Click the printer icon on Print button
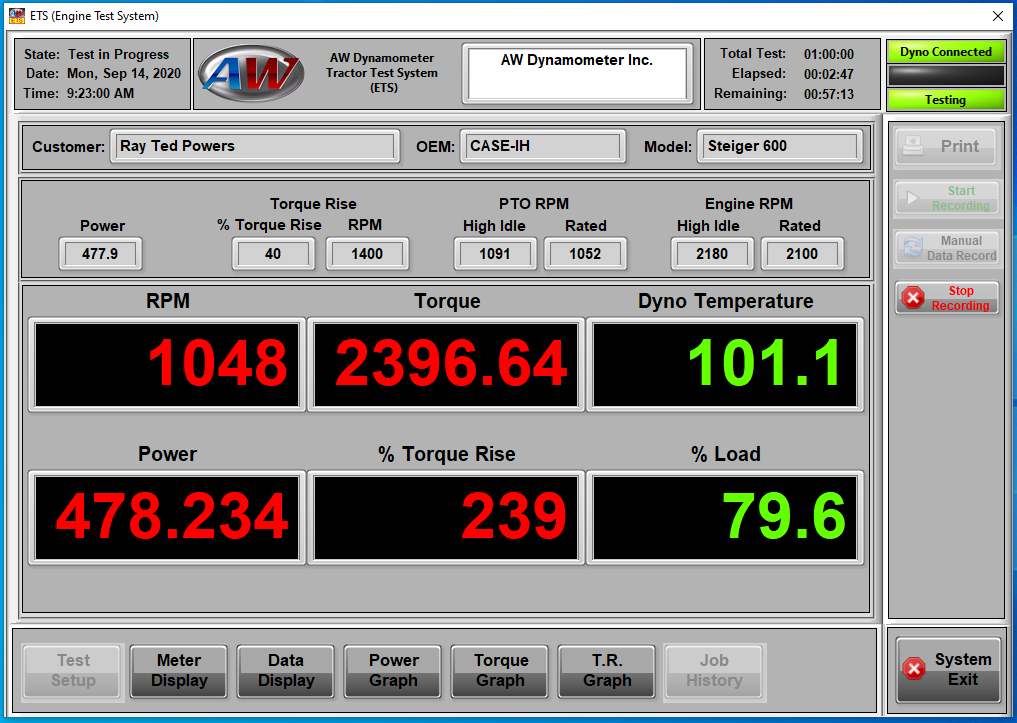Viewport: 1017px width, 723px height. tap(912, 147)
